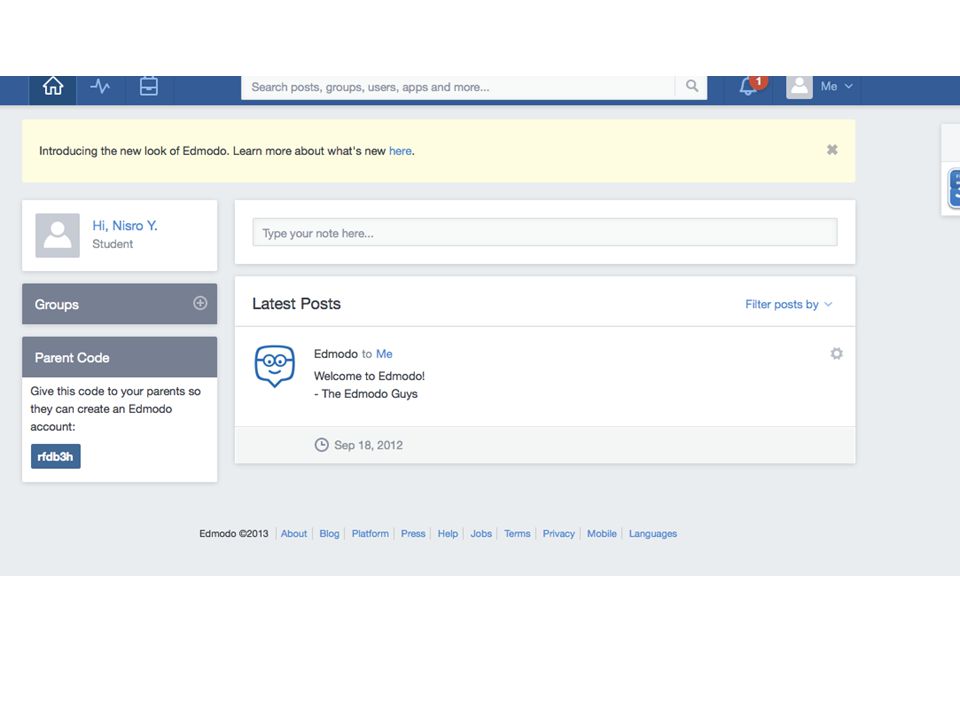960x720 pixels.
Task: Follow the 'here' link in banner
Action: pyautogui.click(x=400, y=151)
